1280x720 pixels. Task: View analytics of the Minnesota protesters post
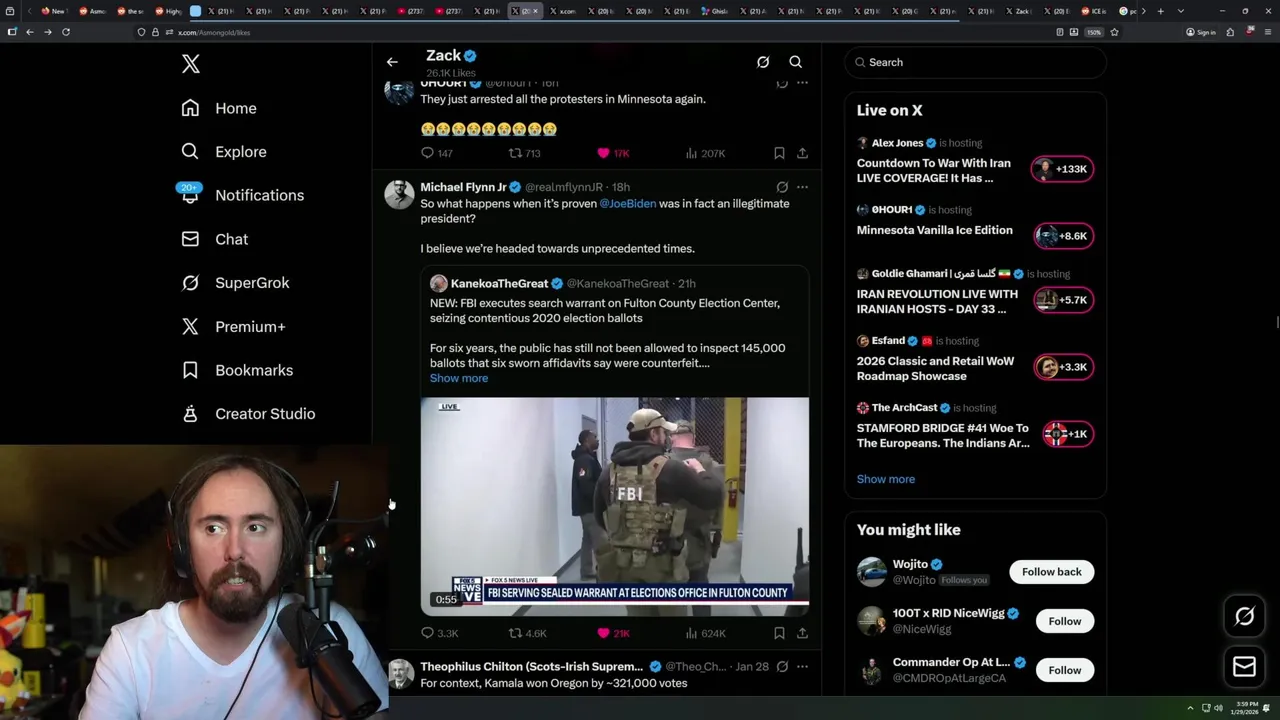(705, 153)
